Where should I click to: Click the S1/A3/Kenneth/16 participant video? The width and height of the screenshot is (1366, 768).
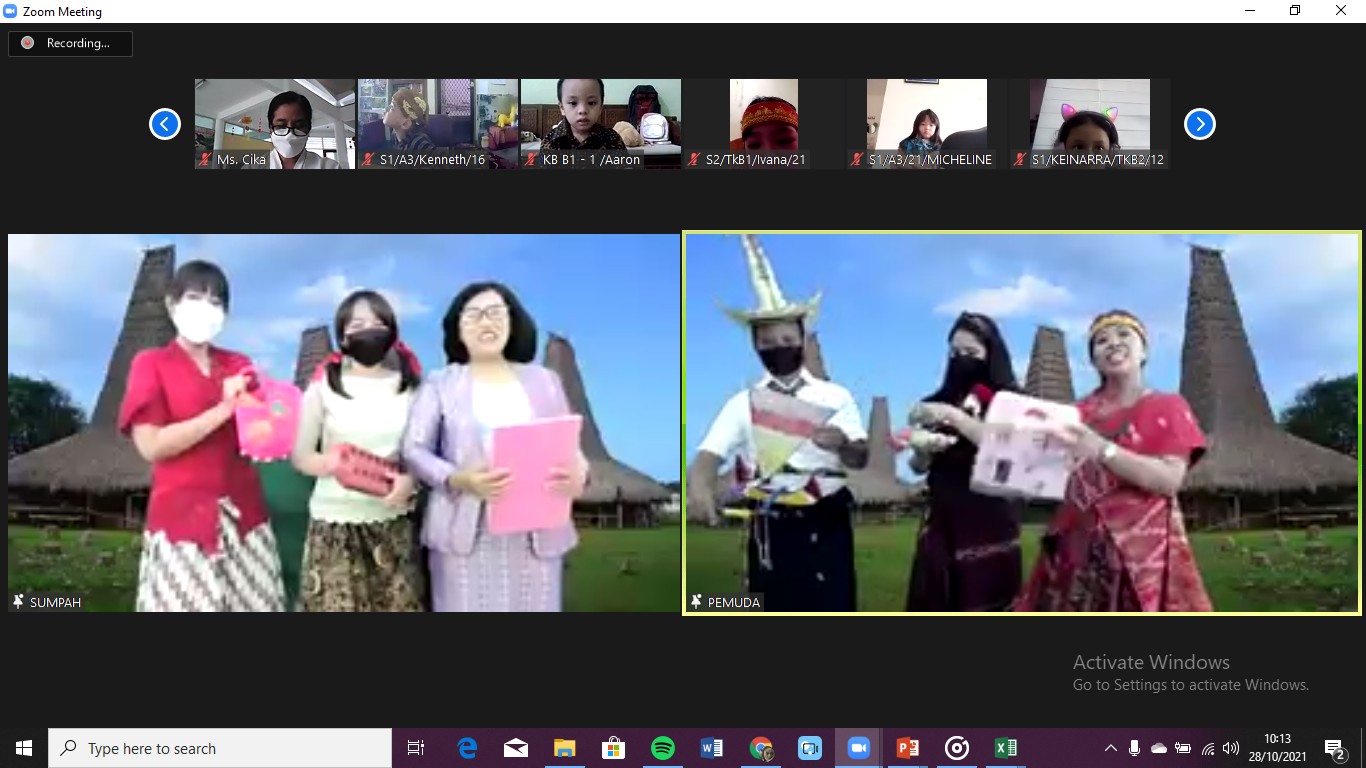[438, 123]
